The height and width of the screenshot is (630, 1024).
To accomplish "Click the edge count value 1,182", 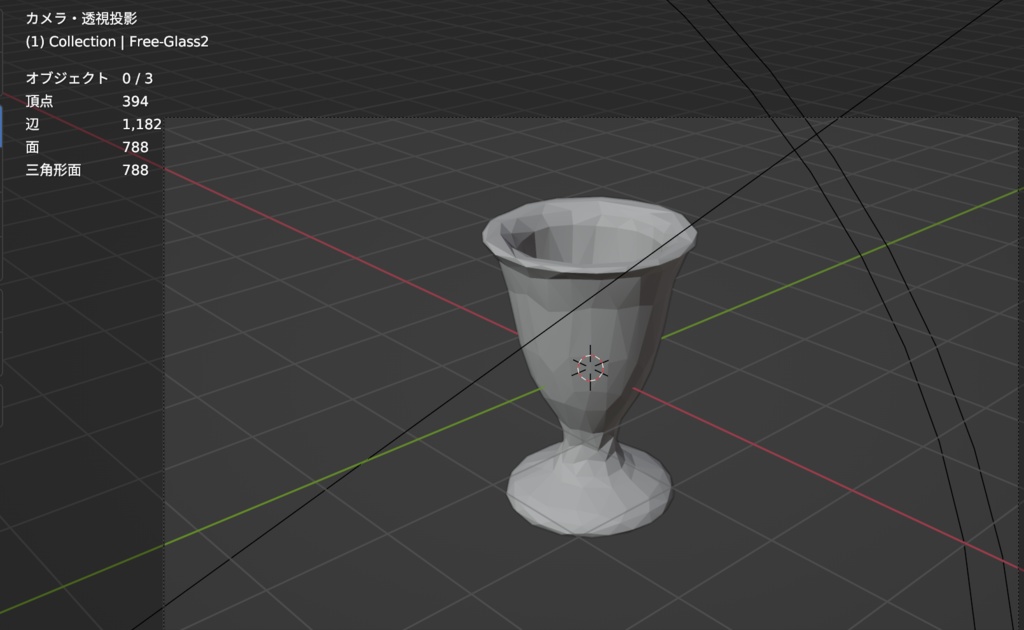I will coord(142,124).
